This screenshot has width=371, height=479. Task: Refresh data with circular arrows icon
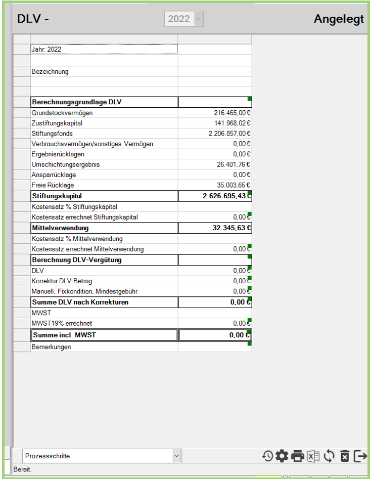click(x=329, y=456)
